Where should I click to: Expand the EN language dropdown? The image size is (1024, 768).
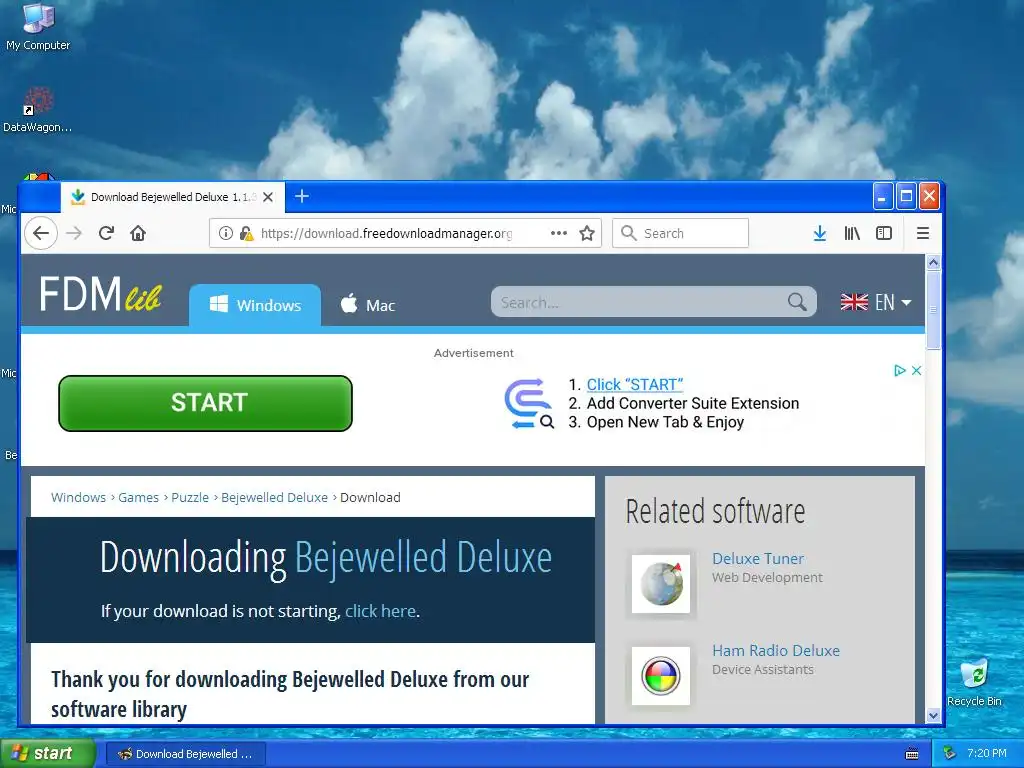coord(892,302)
